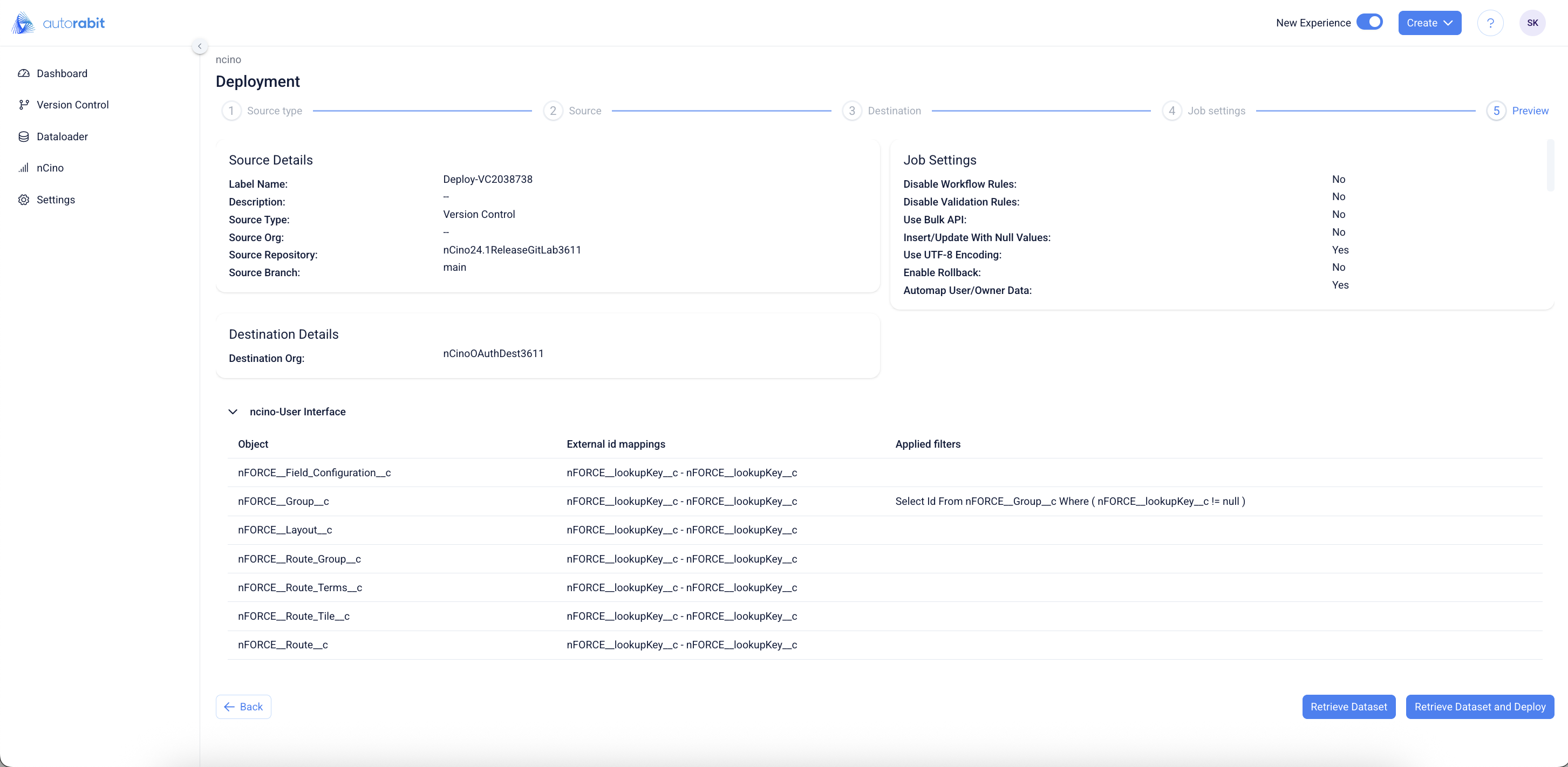Click the Retrieve Dataset button
This screenshot has height=767, width=1568.
[x=1348, y=707]
